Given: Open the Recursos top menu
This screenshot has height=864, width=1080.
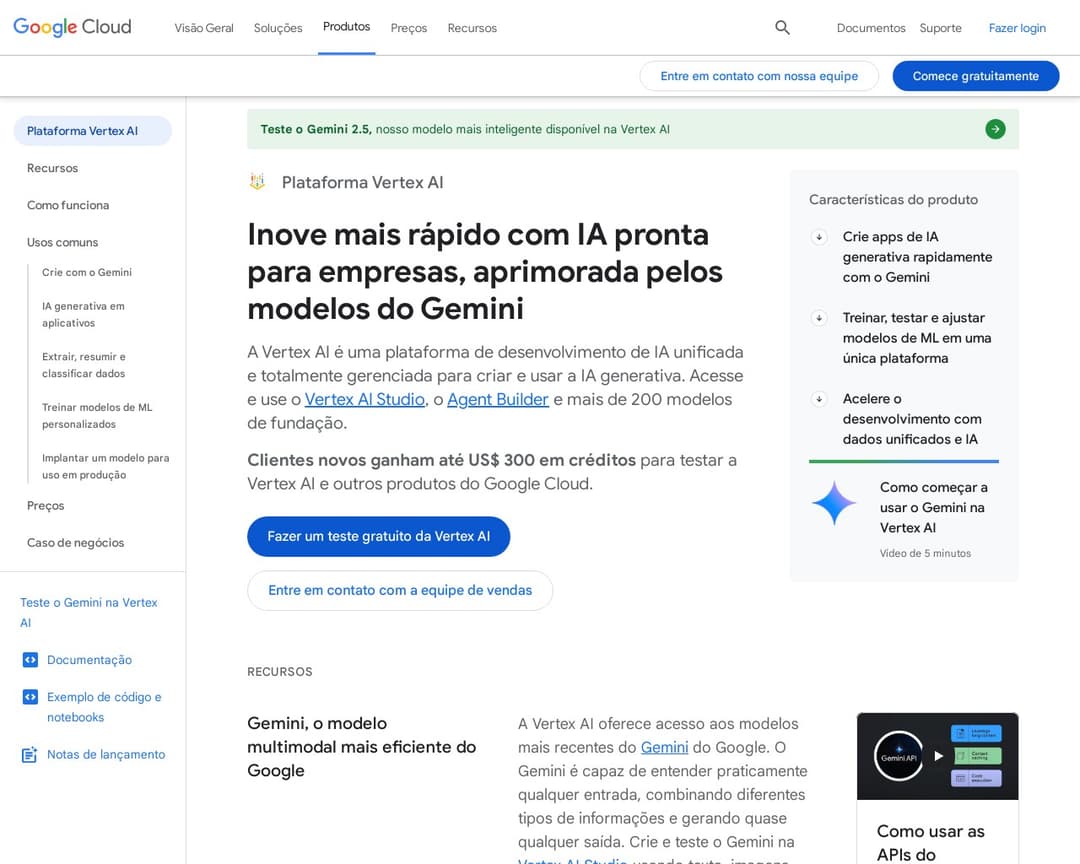Looking at the screenshot, I should [472, 28].
